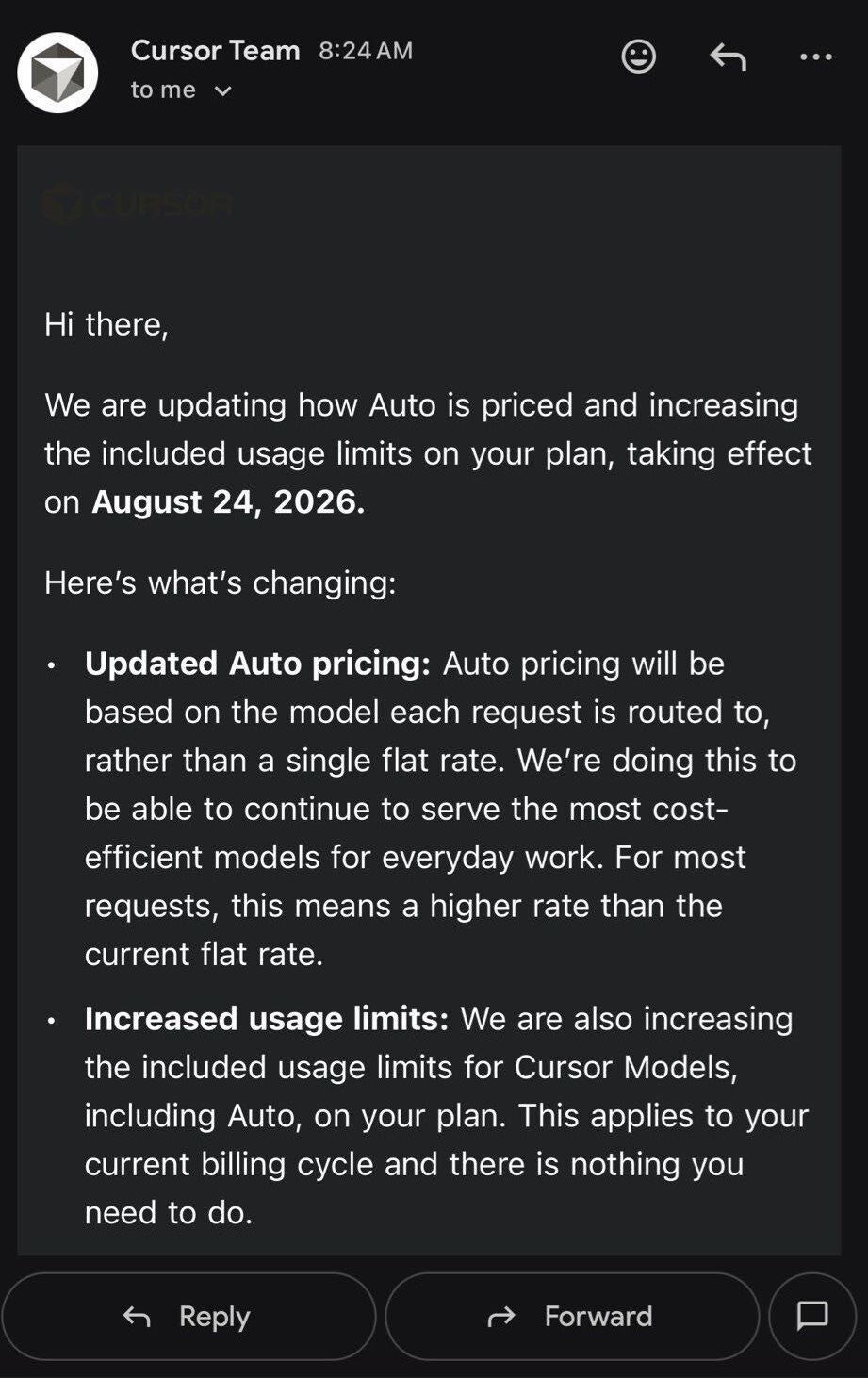Screen dimensions: 868x1378
Task: Click the faded Cursor logo in the email body
Action: tap(139, 205)
